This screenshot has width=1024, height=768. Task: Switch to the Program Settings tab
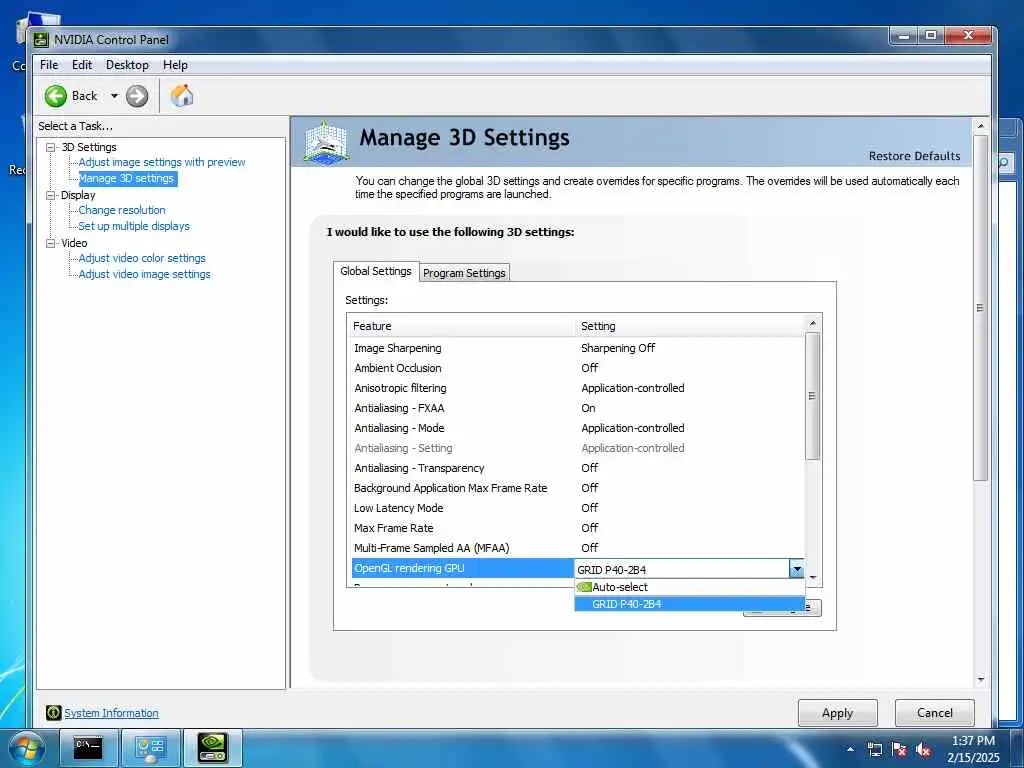coord(464,273)
